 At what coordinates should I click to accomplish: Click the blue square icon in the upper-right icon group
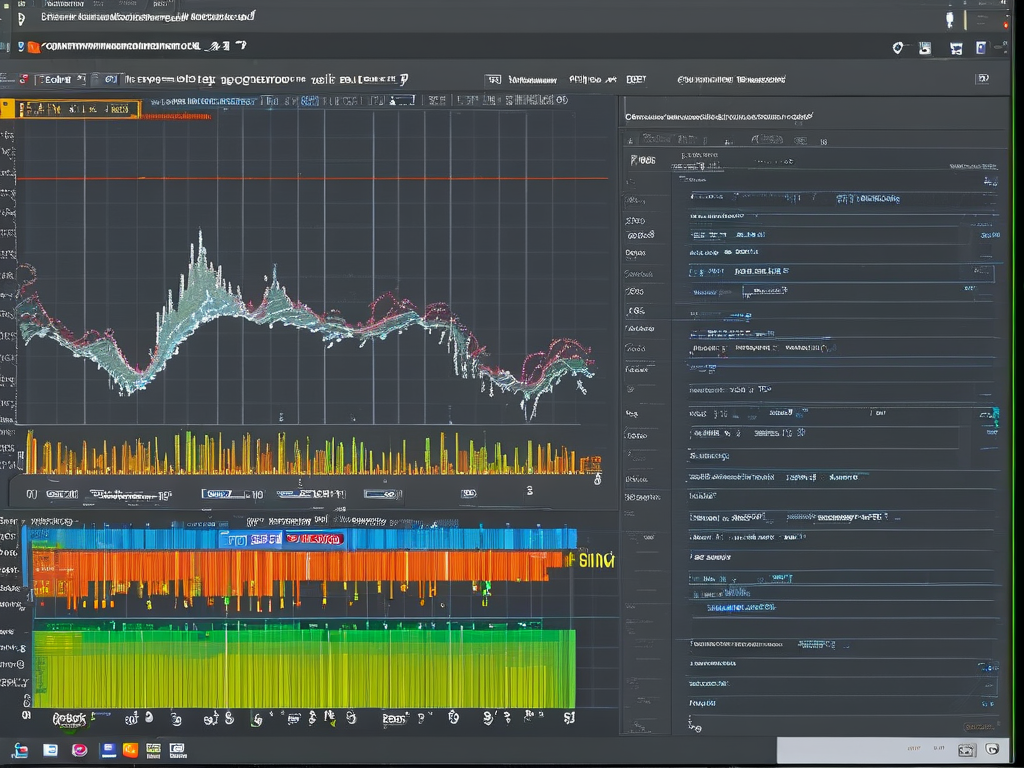click(981, 48)
